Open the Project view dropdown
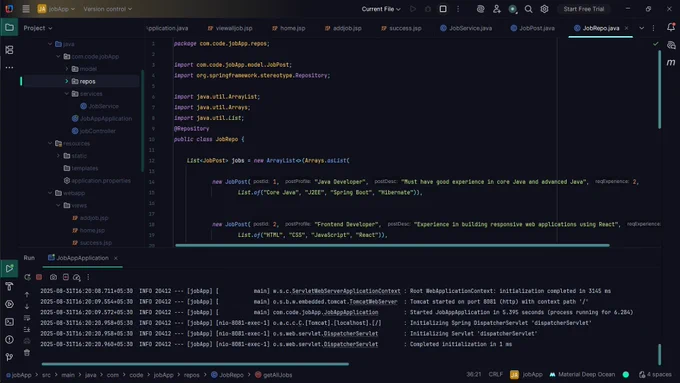This screenshot has height=383, width=680. tap(38, 28)
